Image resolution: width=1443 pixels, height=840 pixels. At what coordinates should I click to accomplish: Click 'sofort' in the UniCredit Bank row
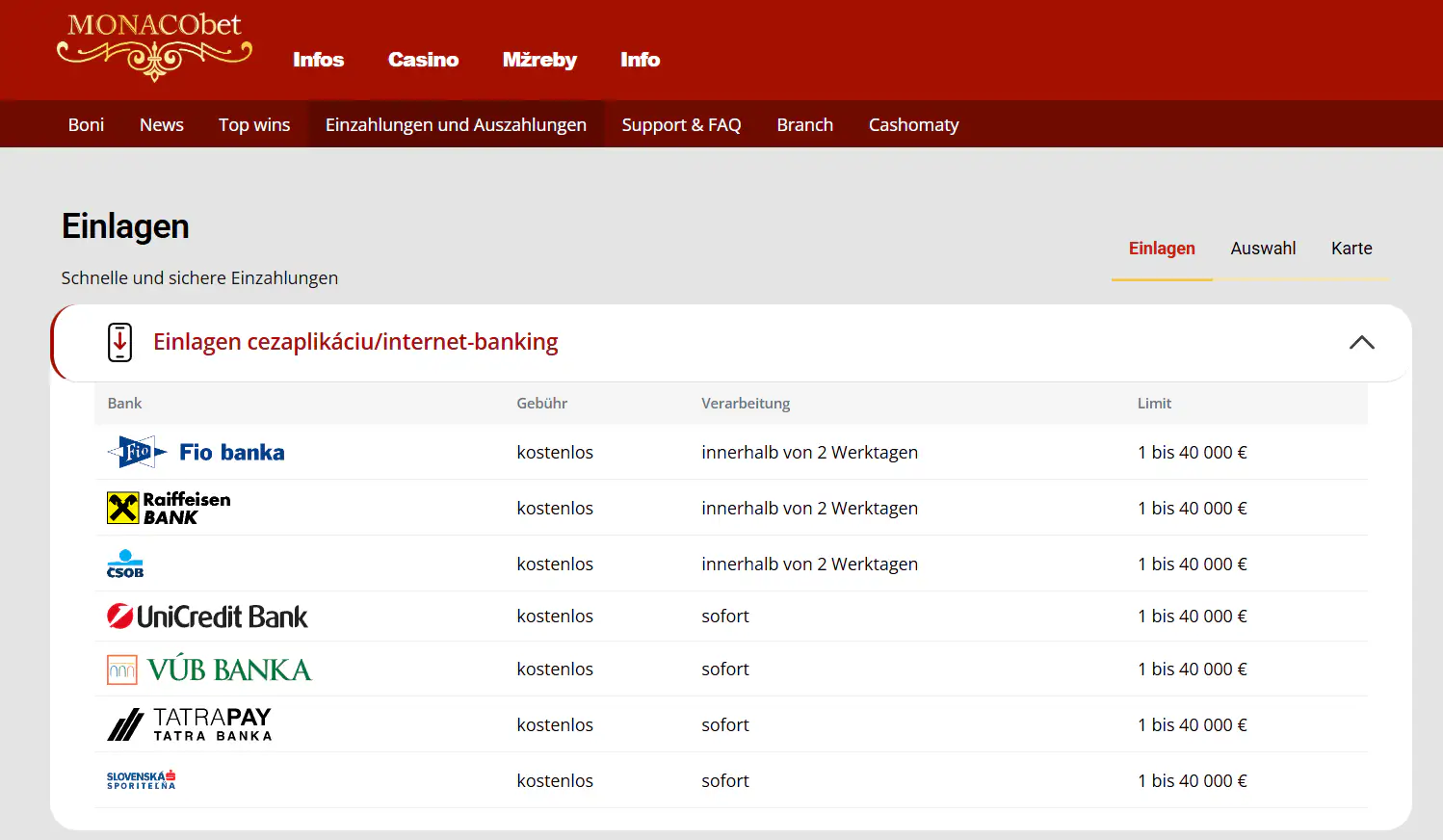[725, 617]
